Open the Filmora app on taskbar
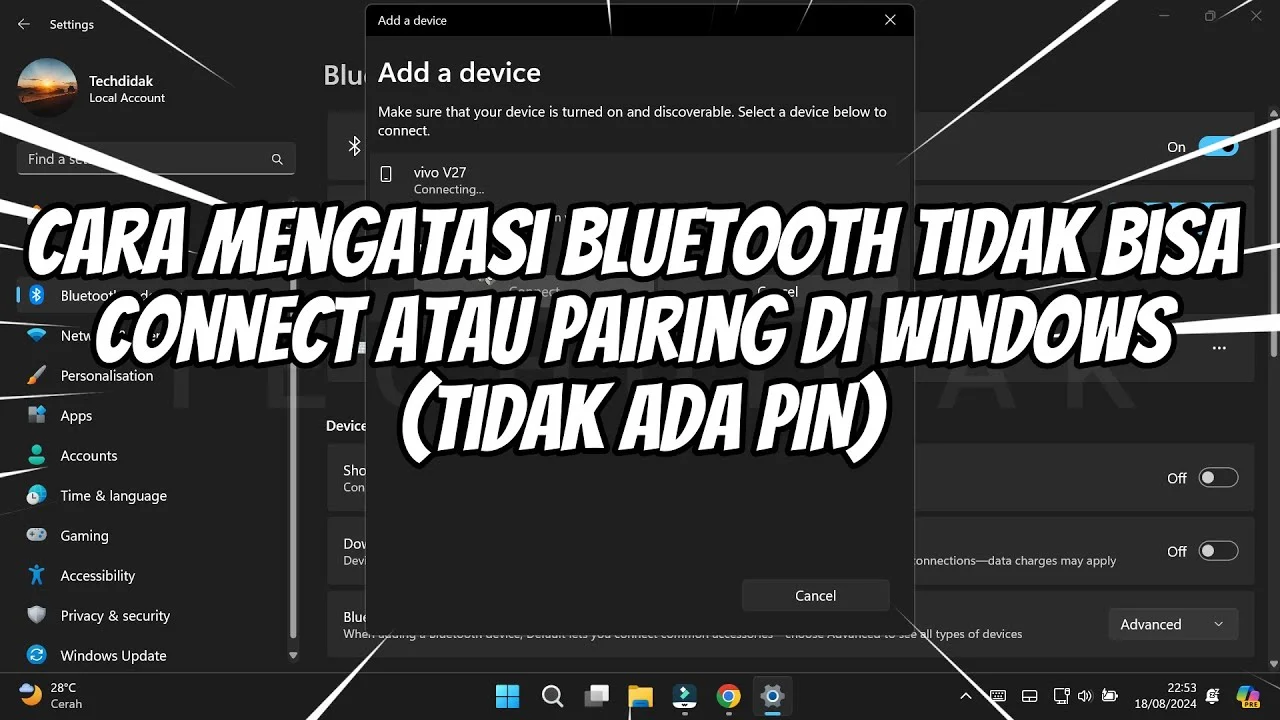The image size is (1280, 720). point(684,696)
